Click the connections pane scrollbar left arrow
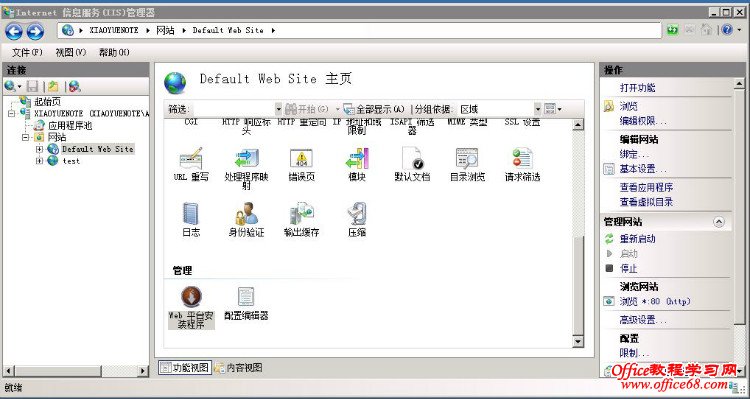 9,371
